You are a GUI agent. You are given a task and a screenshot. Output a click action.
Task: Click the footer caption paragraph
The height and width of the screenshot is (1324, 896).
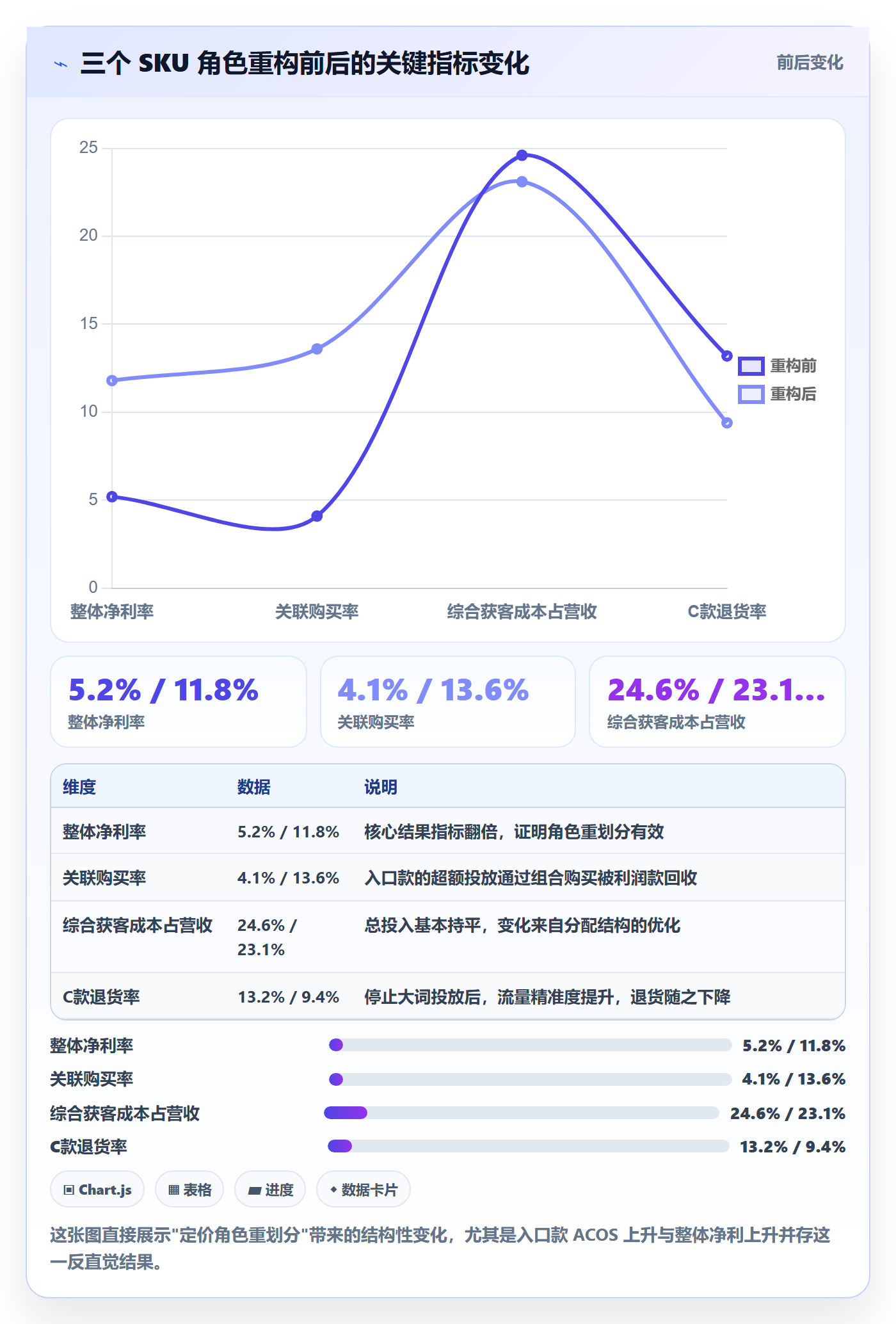pyautogui.click(x=440, y=1248)
